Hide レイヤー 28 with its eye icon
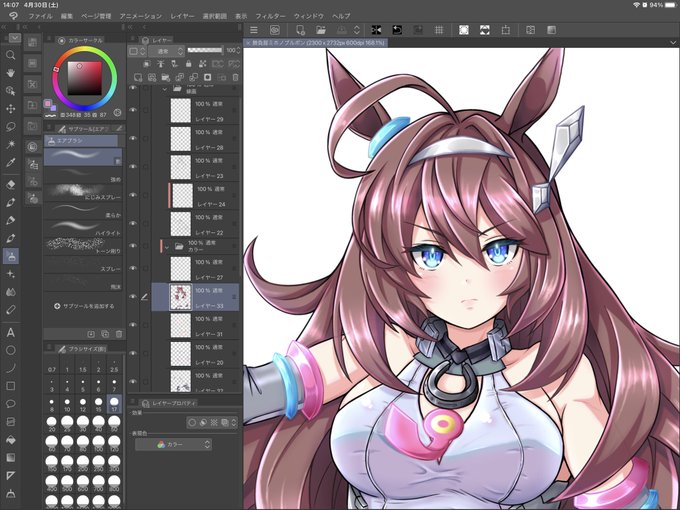Image resolution: width=680 pixels, height=510 pixels. 133,138
